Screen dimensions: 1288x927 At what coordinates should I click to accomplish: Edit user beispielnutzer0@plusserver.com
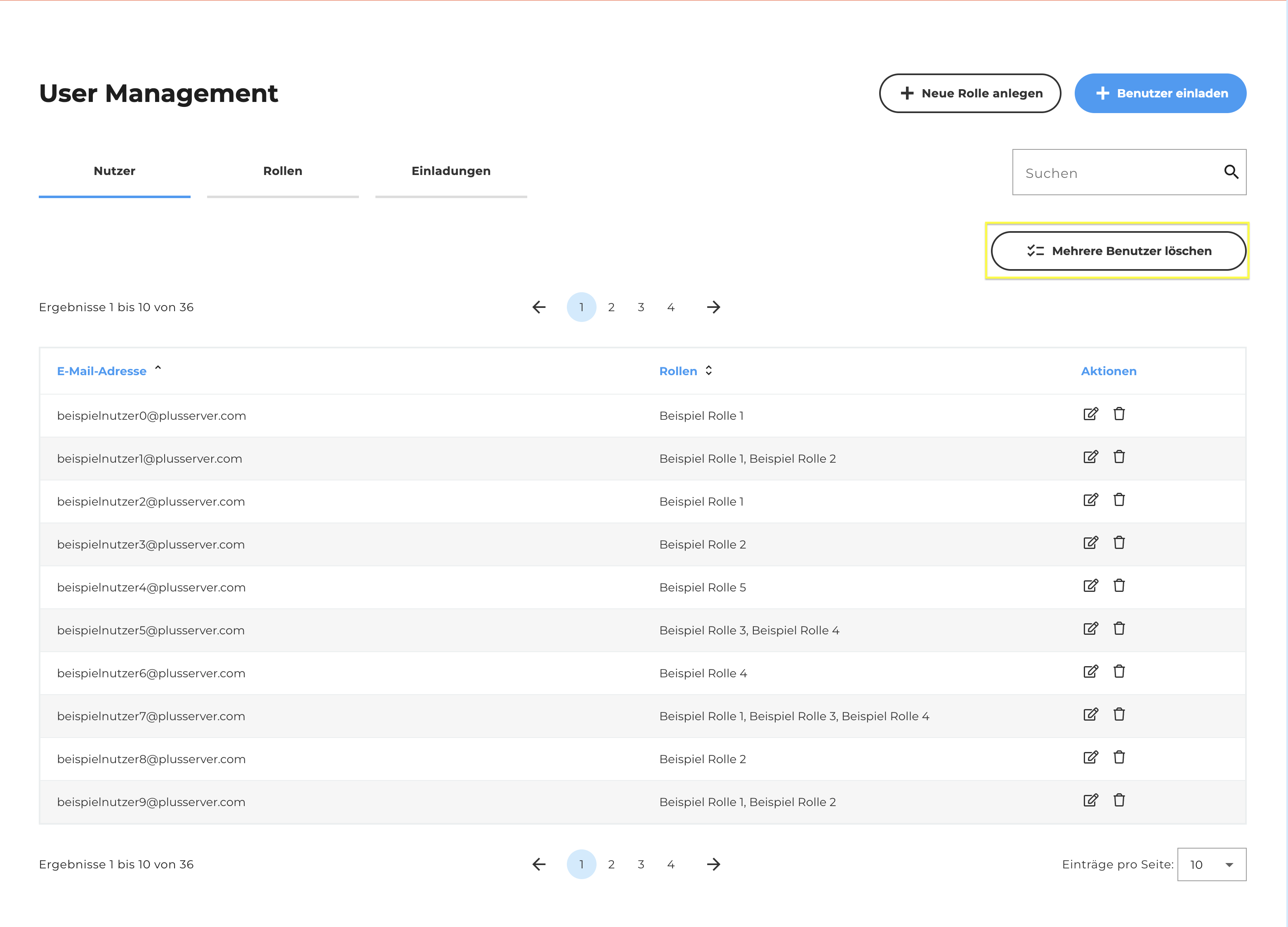(1090, 414)
